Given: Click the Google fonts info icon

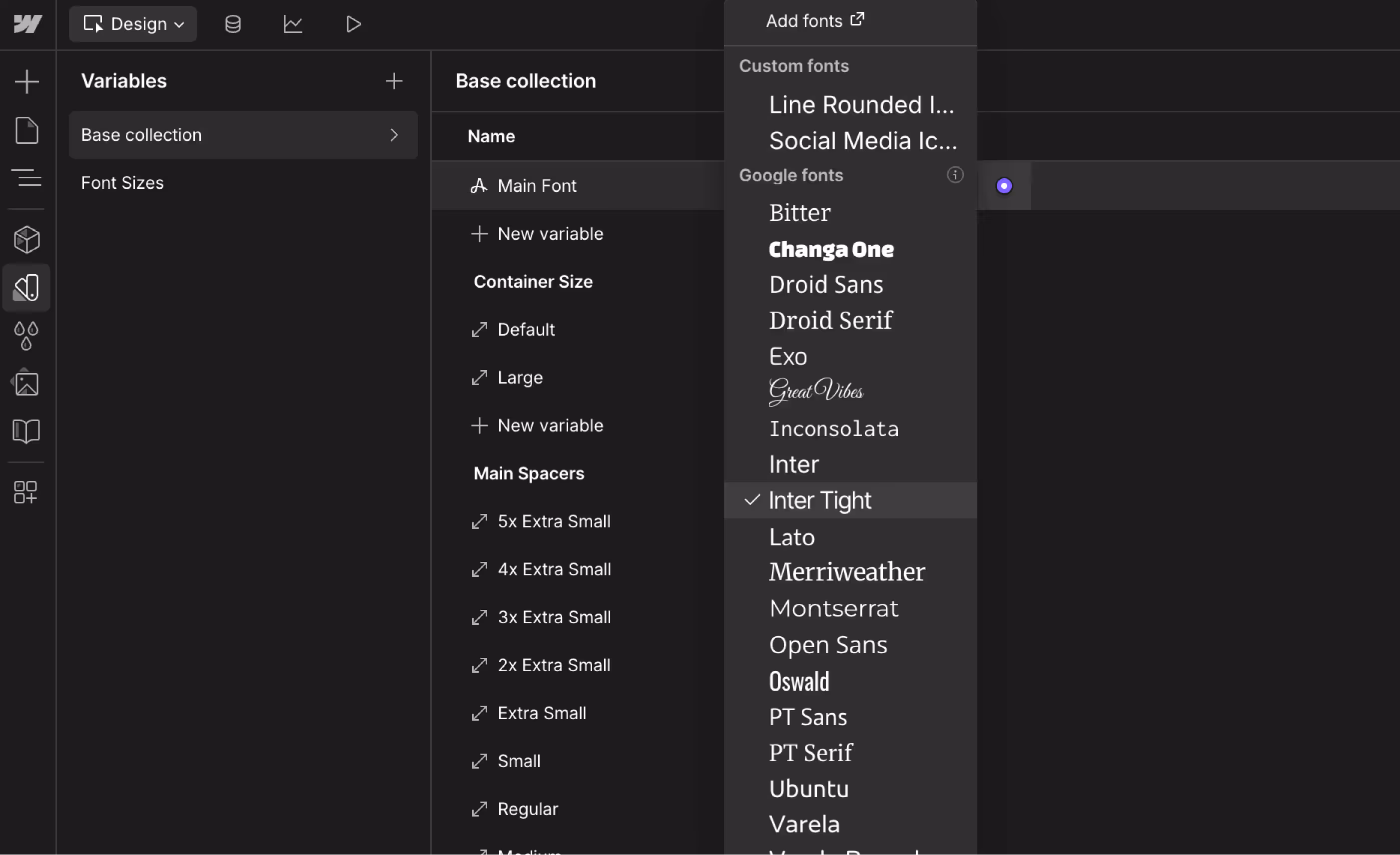Looking at the screenshot, I should pos(955,174).
